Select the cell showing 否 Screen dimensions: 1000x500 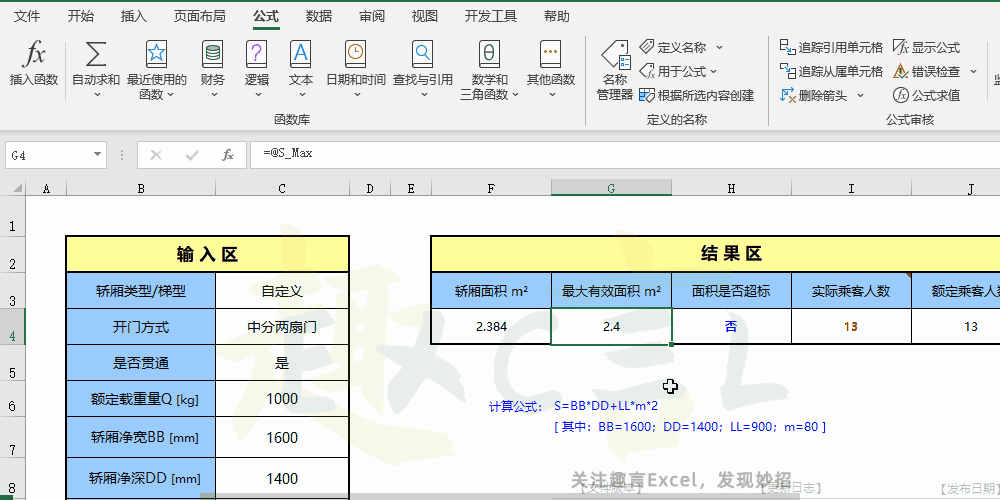[x=731, y=327]
